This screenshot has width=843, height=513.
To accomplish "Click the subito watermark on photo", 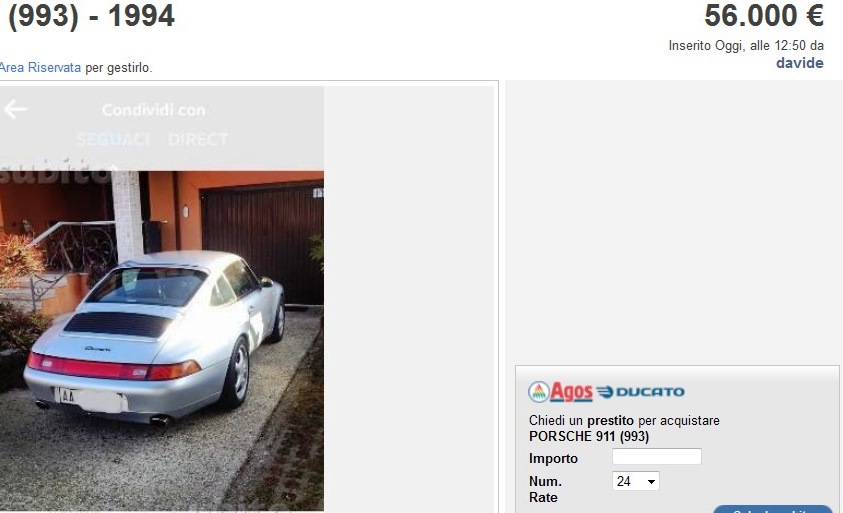I will point(56,172).
